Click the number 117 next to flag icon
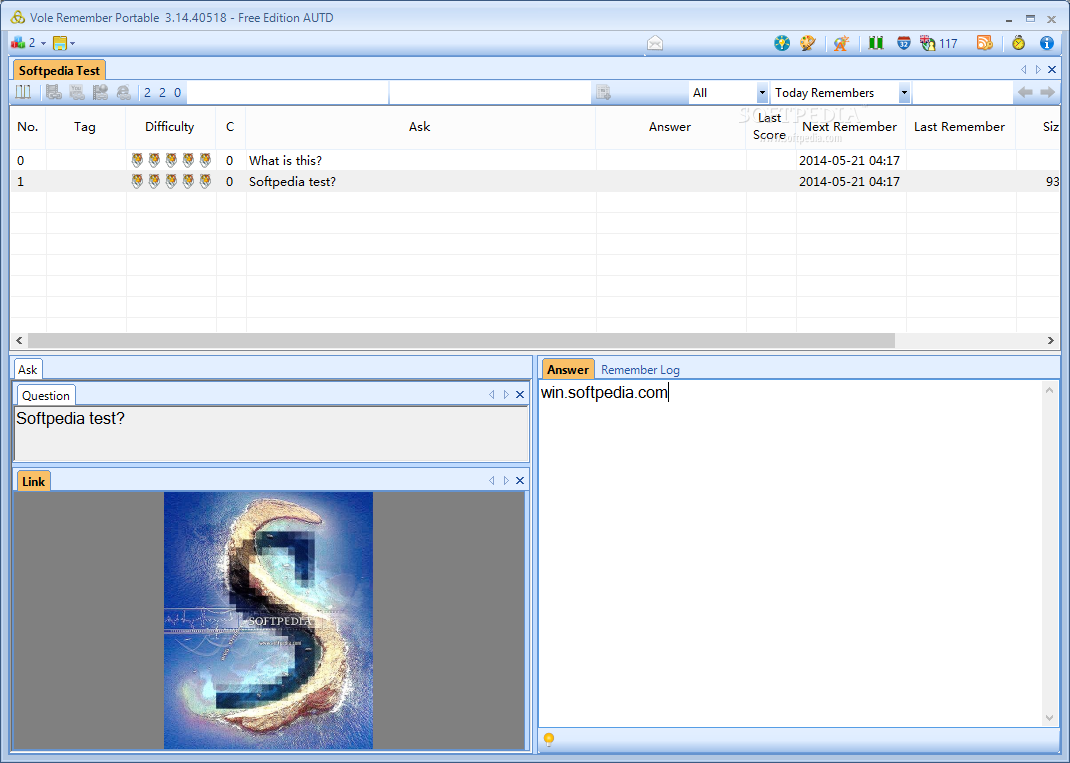This screenshot has width=1070, height=763. 949,44
